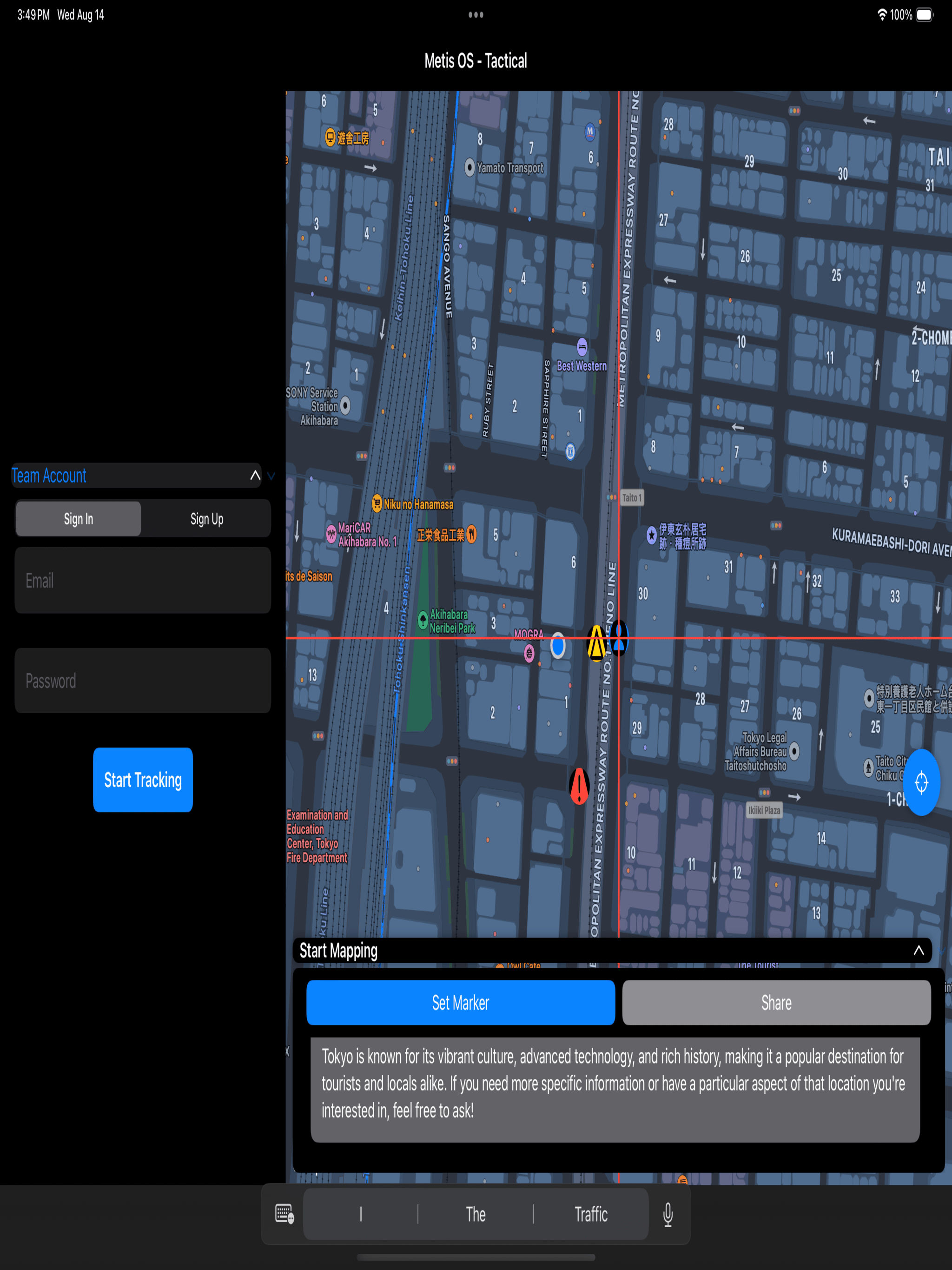Tap the Taito City building pin

[x=869, y=767]
